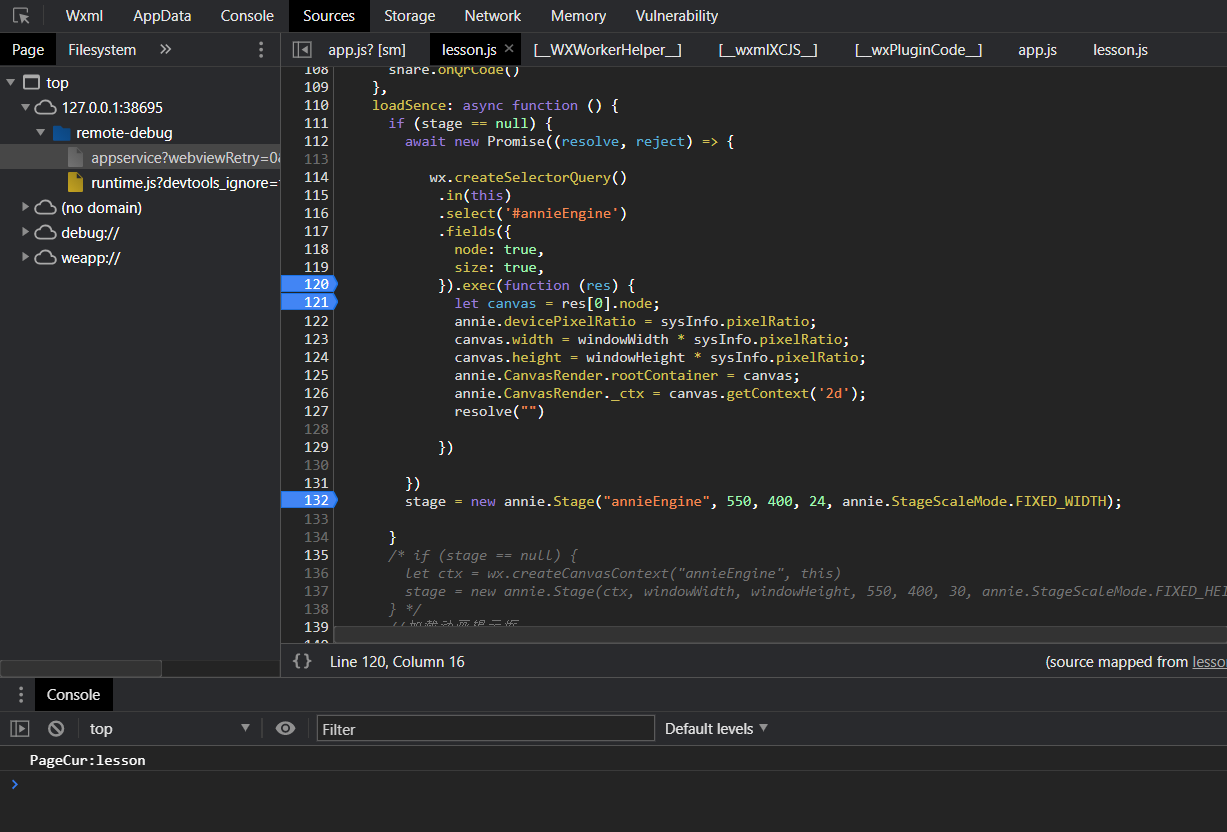Switch to the Network tab
This screenshot has height=832, width=1227.
[x=492, y=16]
